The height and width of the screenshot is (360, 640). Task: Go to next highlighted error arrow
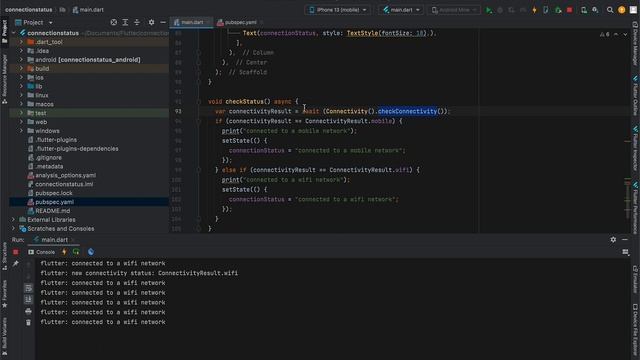point(625,35)
